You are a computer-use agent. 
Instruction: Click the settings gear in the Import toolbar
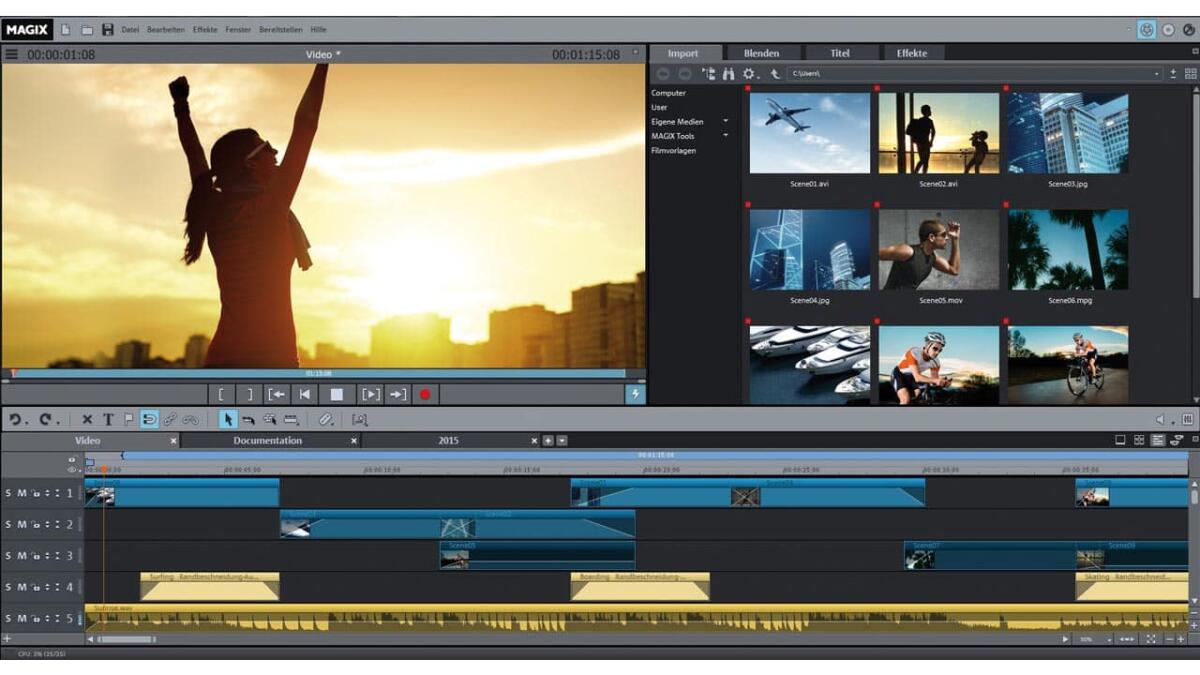point(748,74)
